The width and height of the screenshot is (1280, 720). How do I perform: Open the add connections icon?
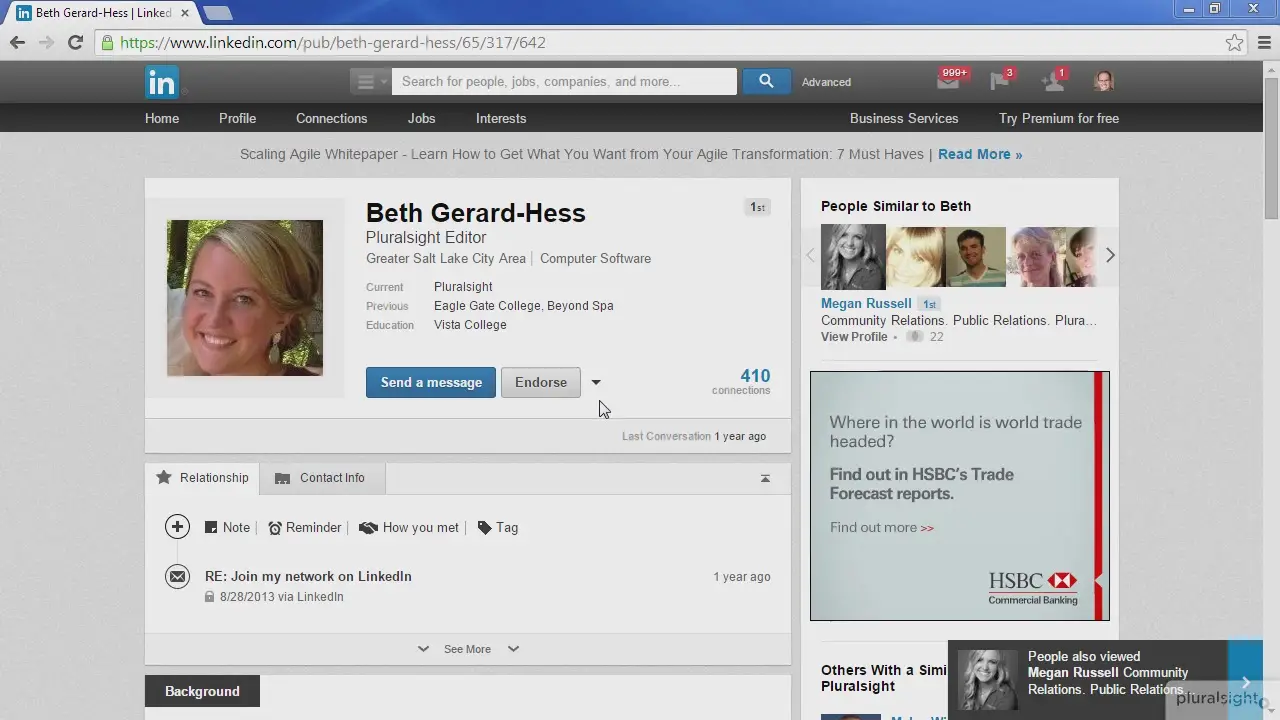tap(1052, 81)
